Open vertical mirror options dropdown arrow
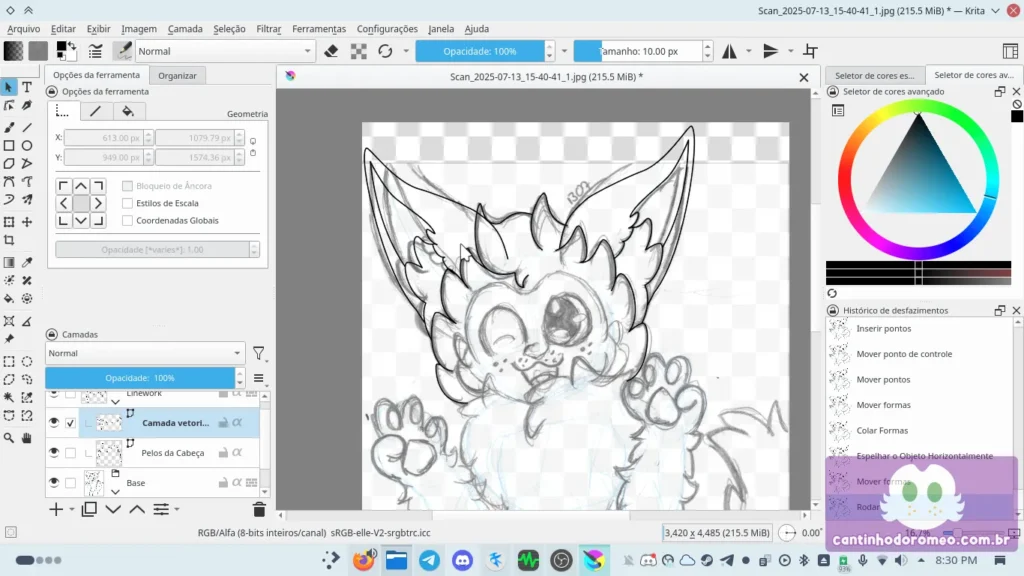 (x=790, y=51)
